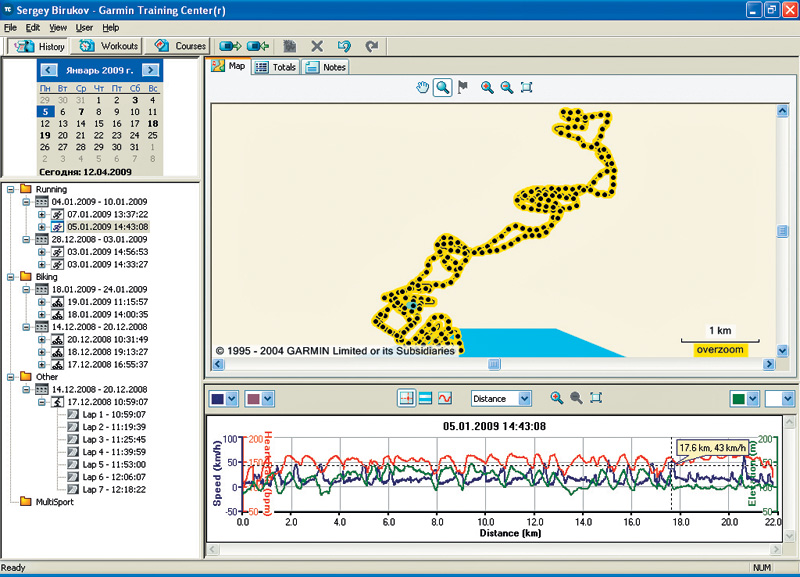Zoom in on the map

click(487, 87)
